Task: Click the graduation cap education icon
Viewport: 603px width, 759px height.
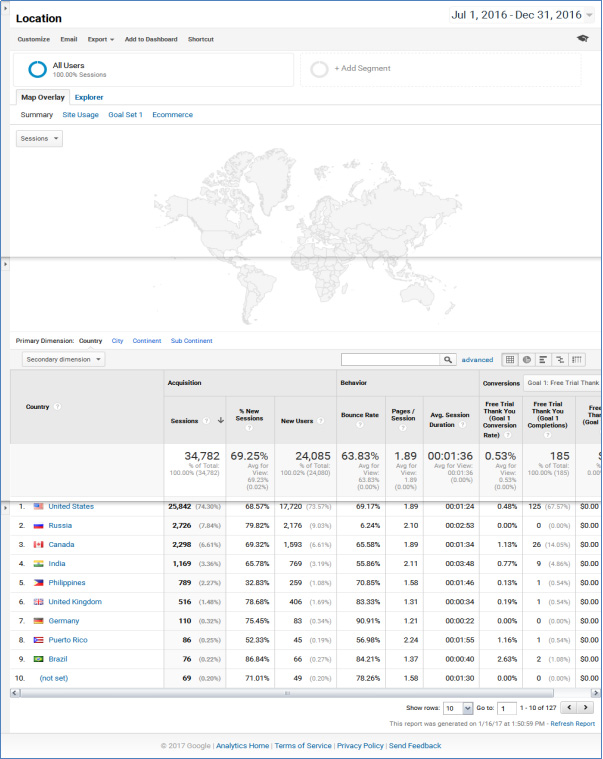Action: point(583,39)
